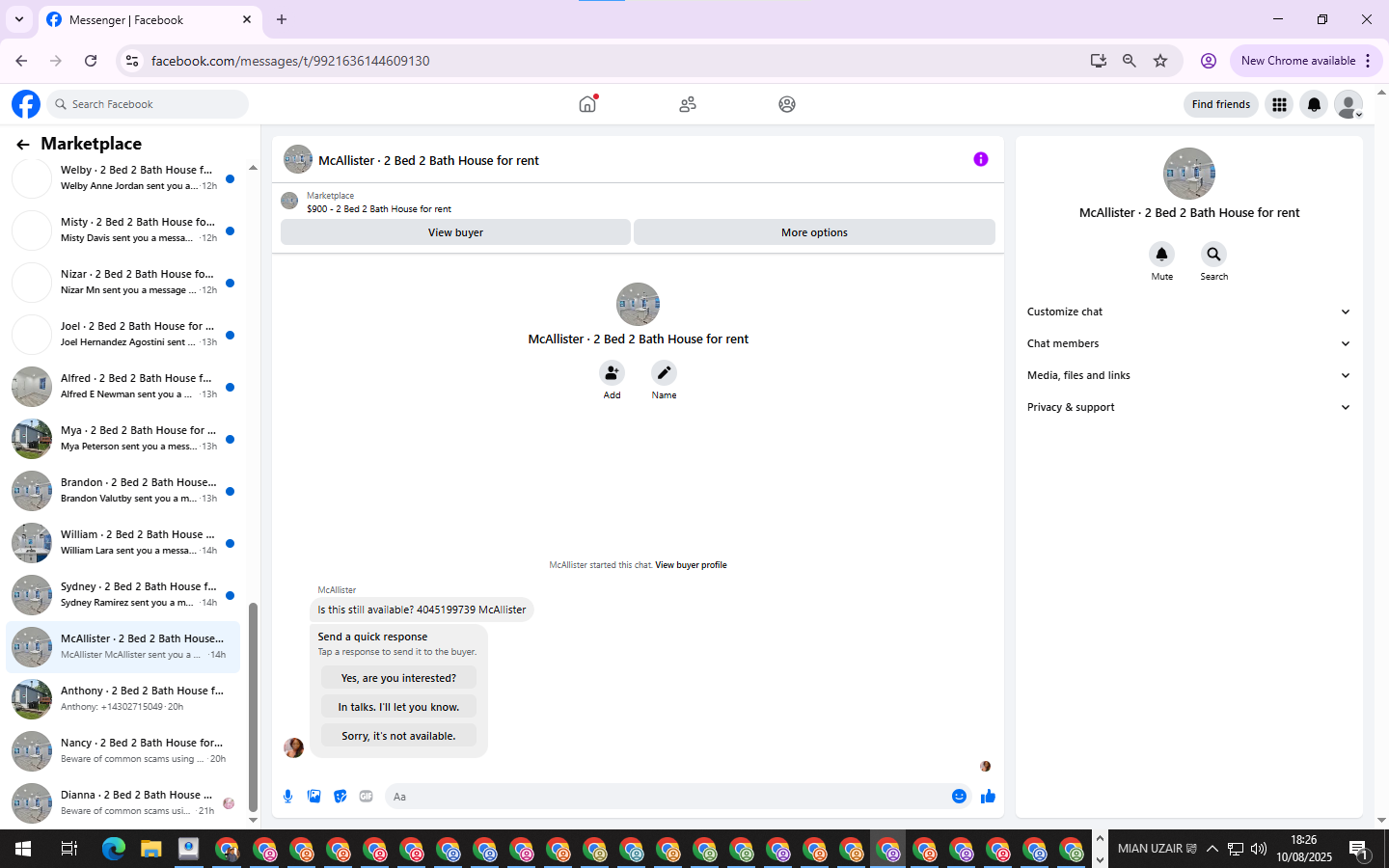Open the Facebook menu grid icon

pyautogui.click(x=1279, y=104)
